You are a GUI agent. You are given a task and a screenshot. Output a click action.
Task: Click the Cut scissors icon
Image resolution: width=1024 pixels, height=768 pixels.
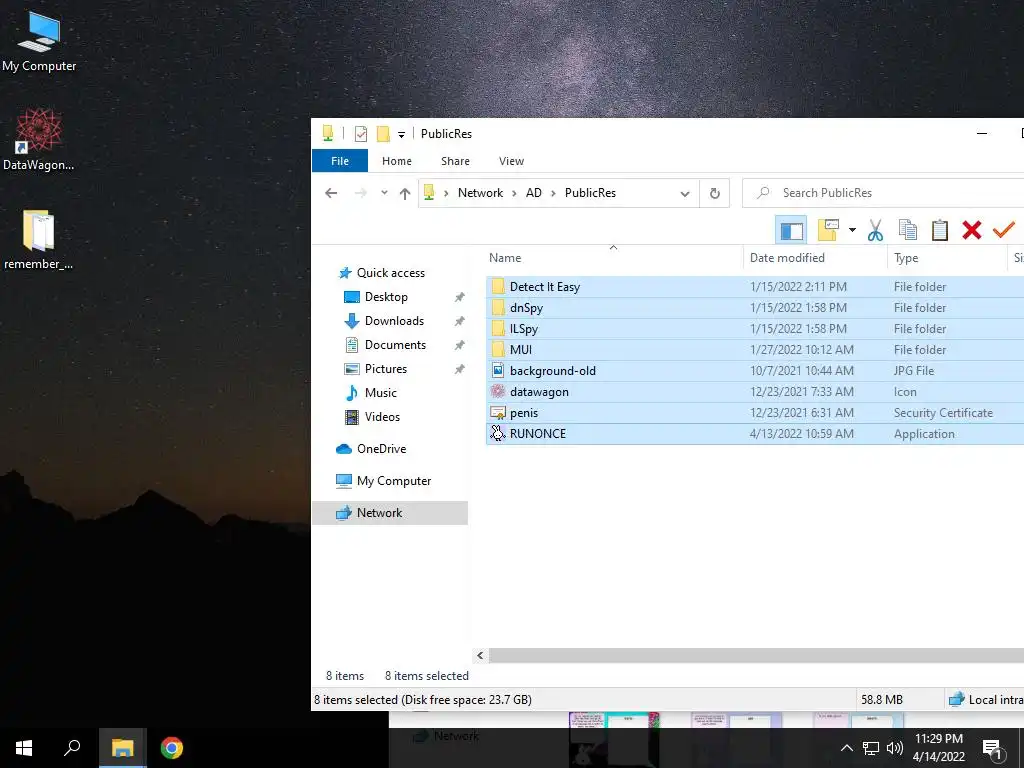[875, 230]
